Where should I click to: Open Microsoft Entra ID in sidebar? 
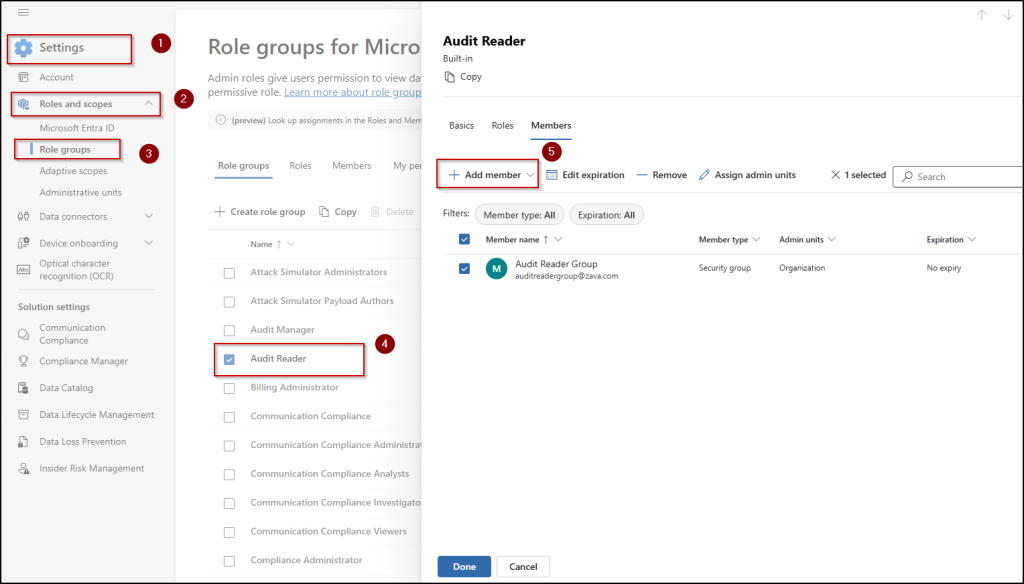coord(76,128)
